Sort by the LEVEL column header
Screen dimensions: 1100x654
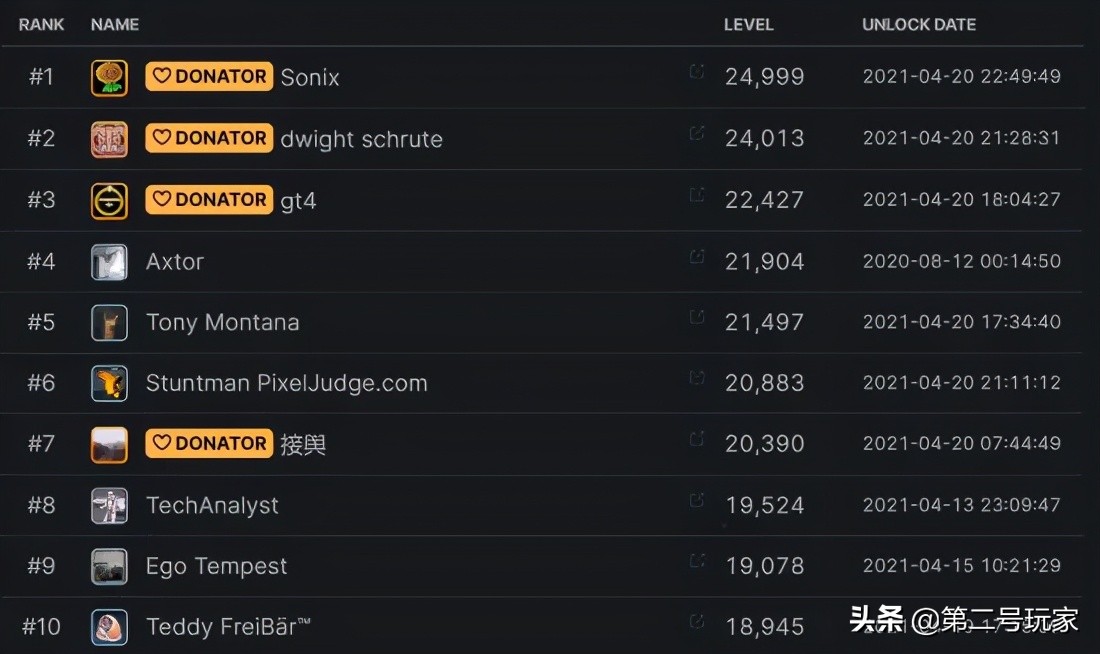(x=748, y=24)
